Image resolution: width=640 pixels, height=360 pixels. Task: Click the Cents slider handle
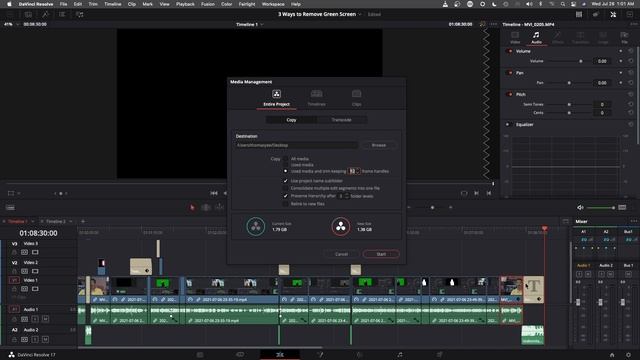click(x=569, y=113)
